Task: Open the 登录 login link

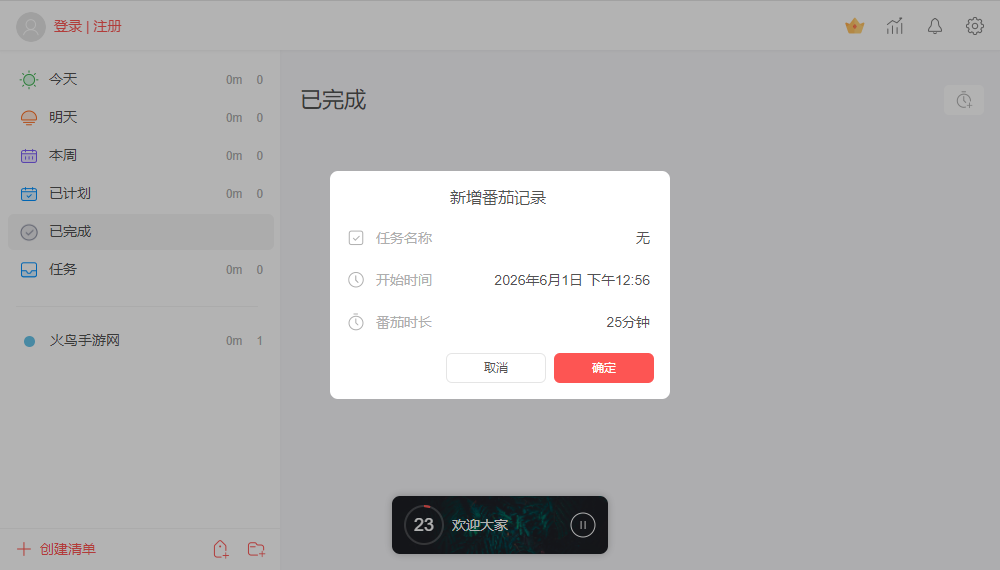Action: [x=68, y=27]
